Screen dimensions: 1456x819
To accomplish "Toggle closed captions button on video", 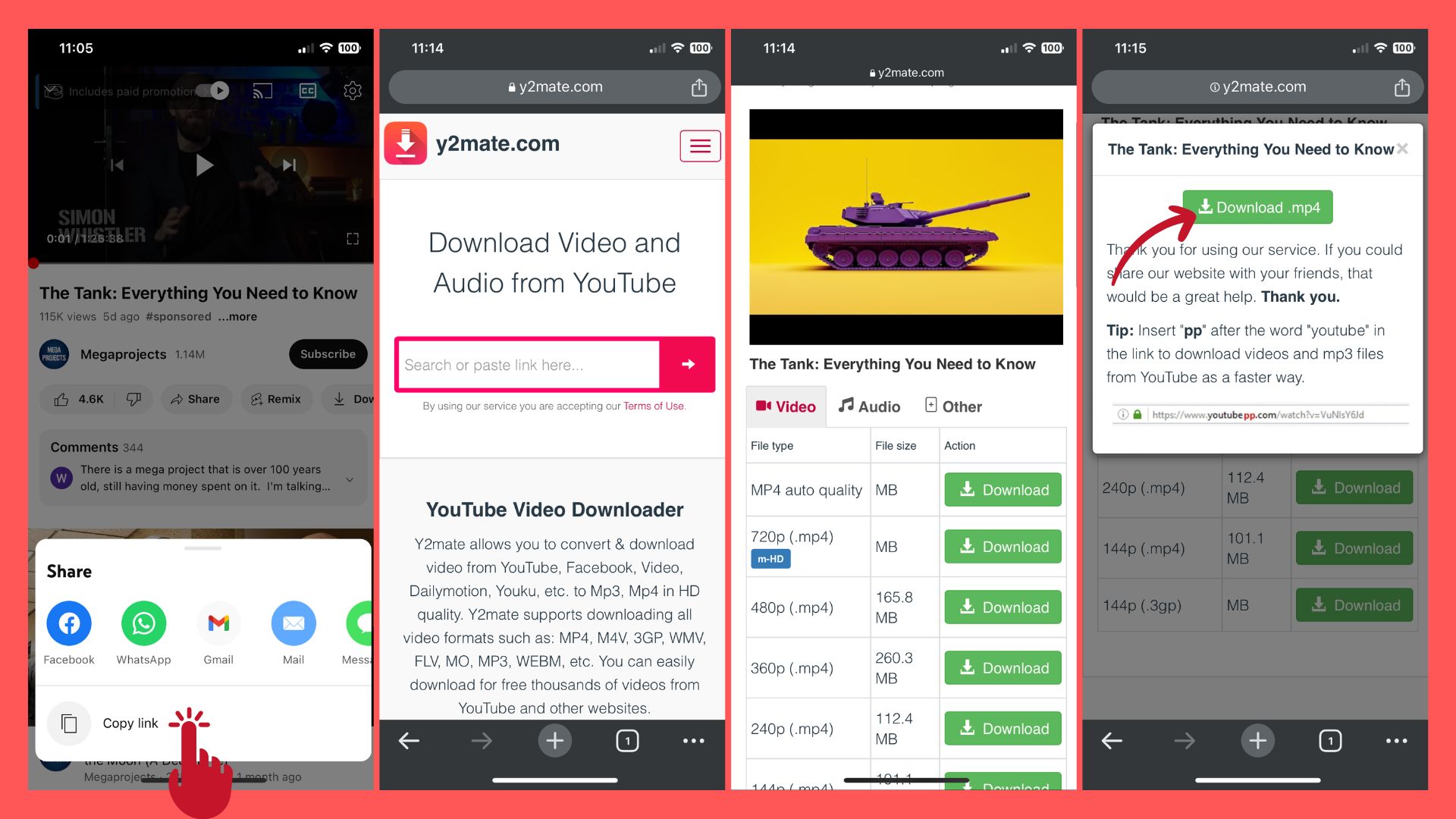I will (308, 92).
